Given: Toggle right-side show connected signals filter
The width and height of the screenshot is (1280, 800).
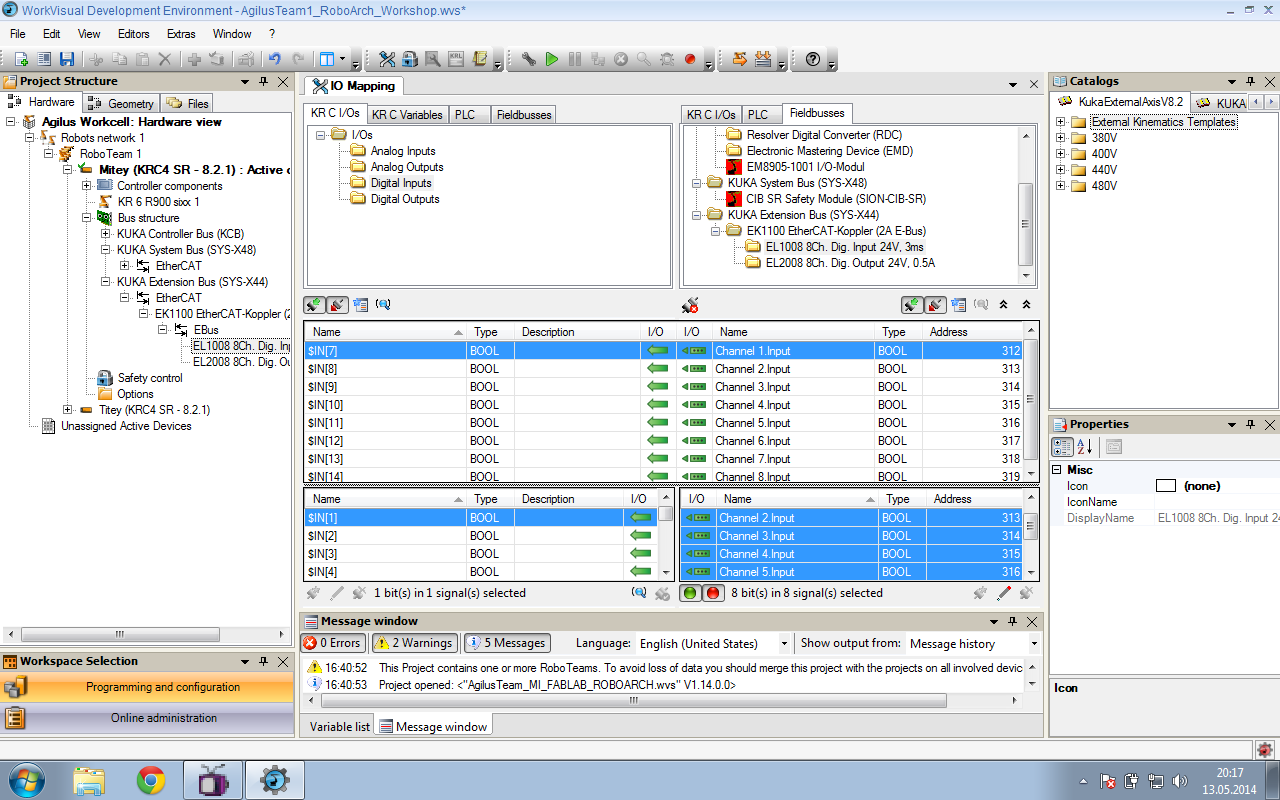Looking at the screenshot, I should point(912,305).
